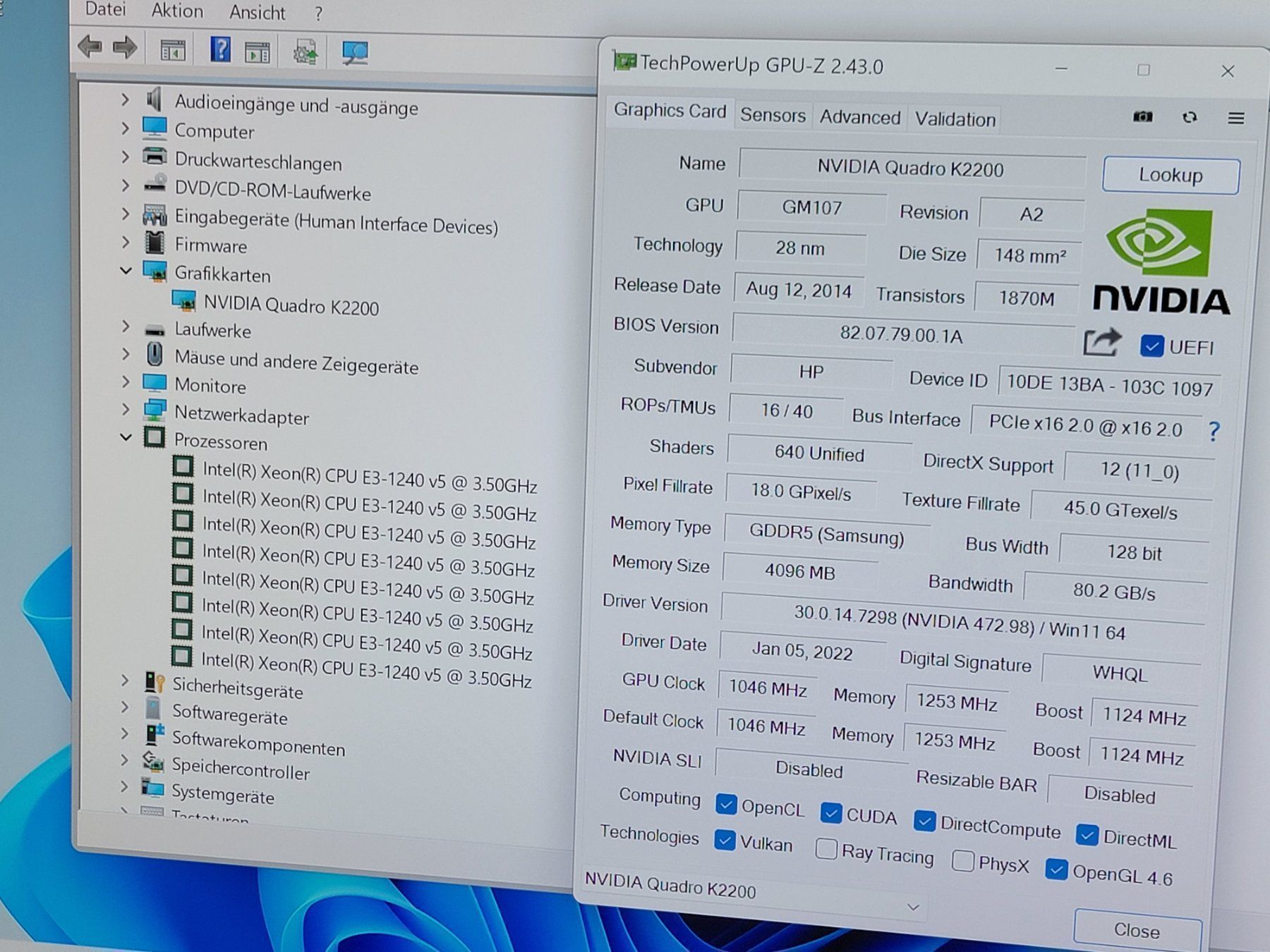The width and height of the screenshot is (1270, 952).
Task: Open the ? help menu
Action: 318,14
